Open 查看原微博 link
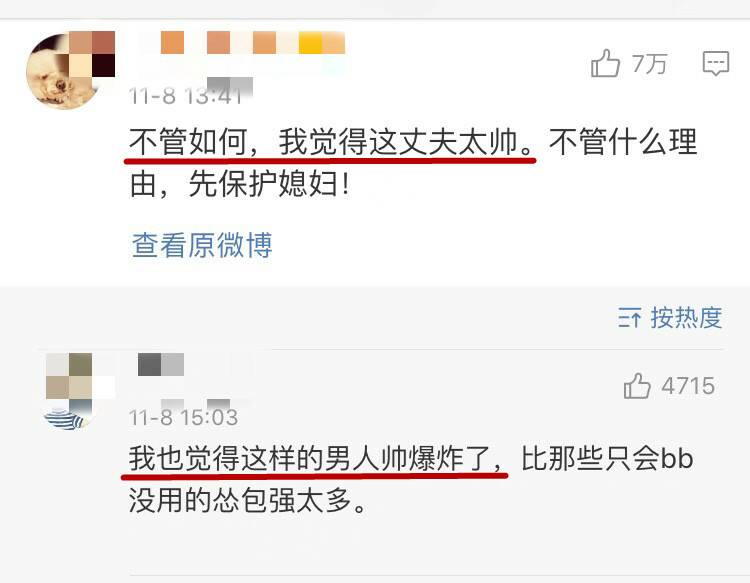 point(202,245)
